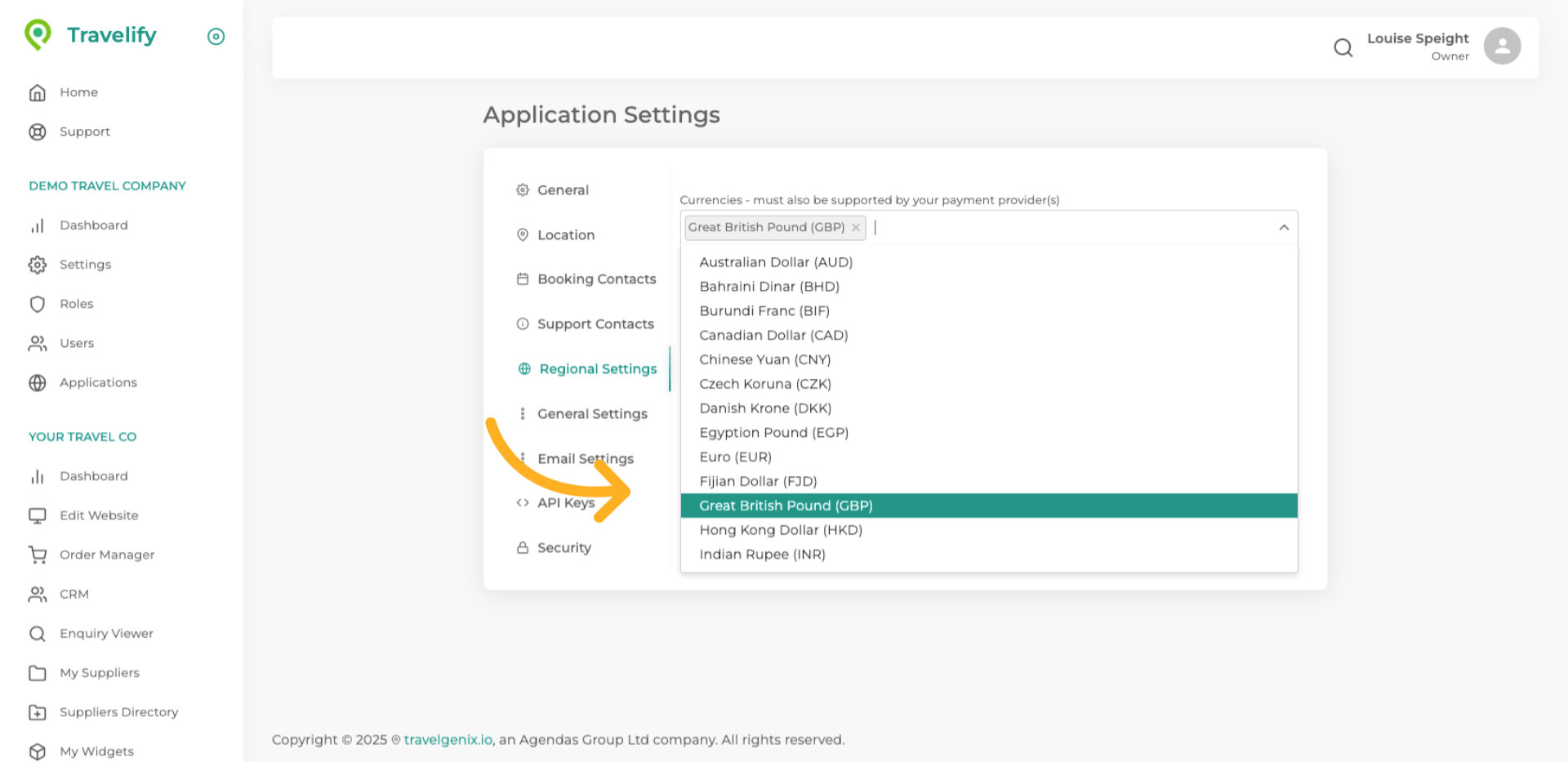Switch to the Regional Settings tab

(597, 368)
